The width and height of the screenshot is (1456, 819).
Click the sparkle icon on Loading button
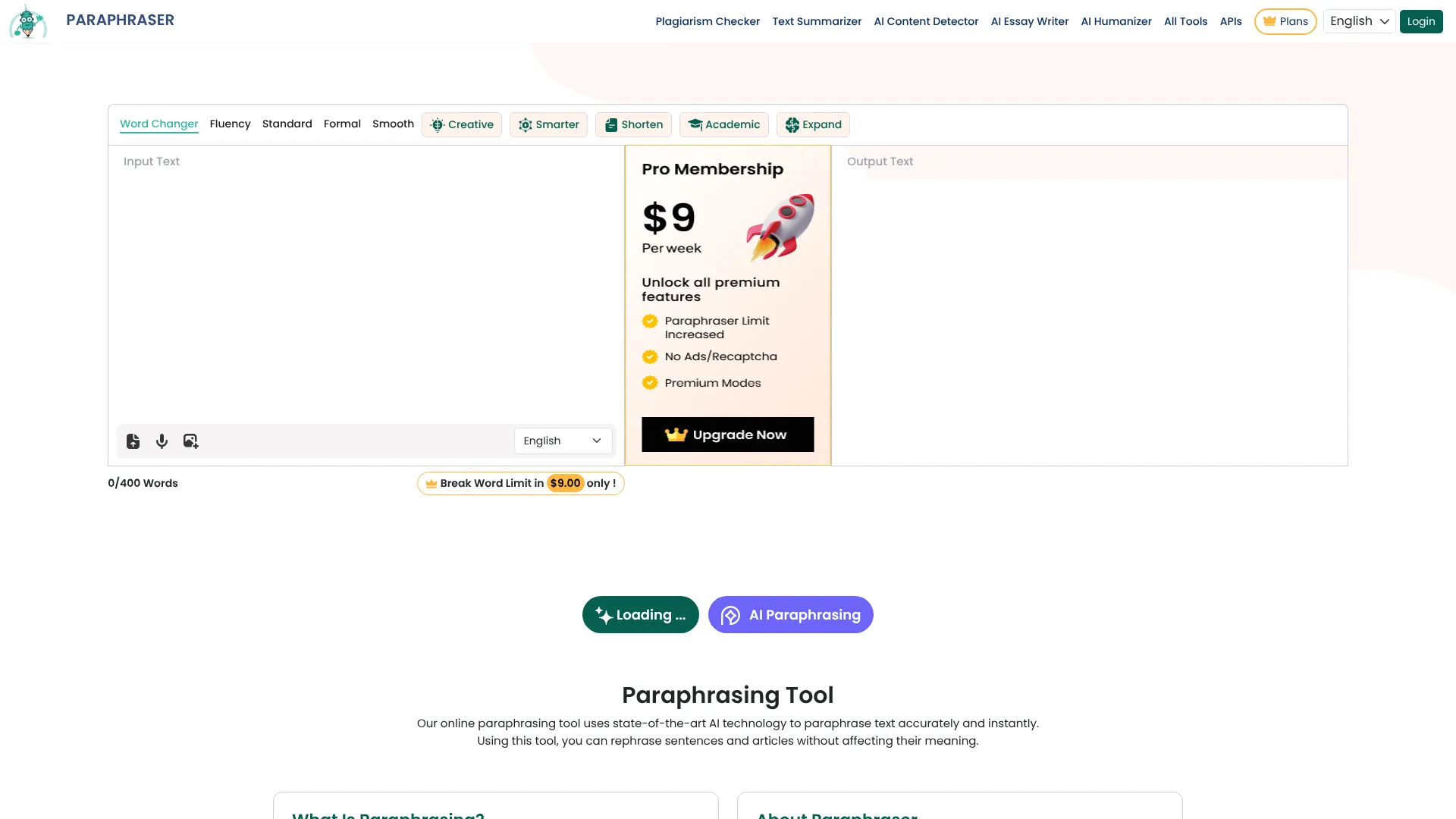pos(604,615)
